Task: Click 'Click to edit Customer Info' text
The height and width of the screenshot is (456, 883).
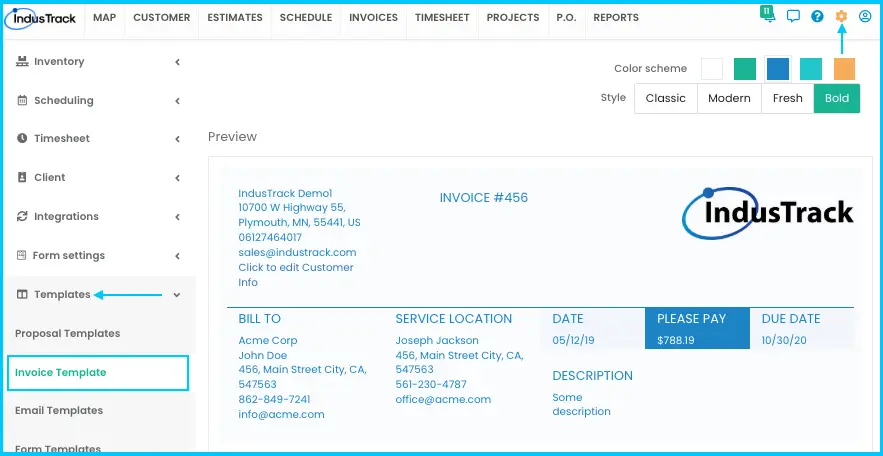Action: tap(296, 275)
